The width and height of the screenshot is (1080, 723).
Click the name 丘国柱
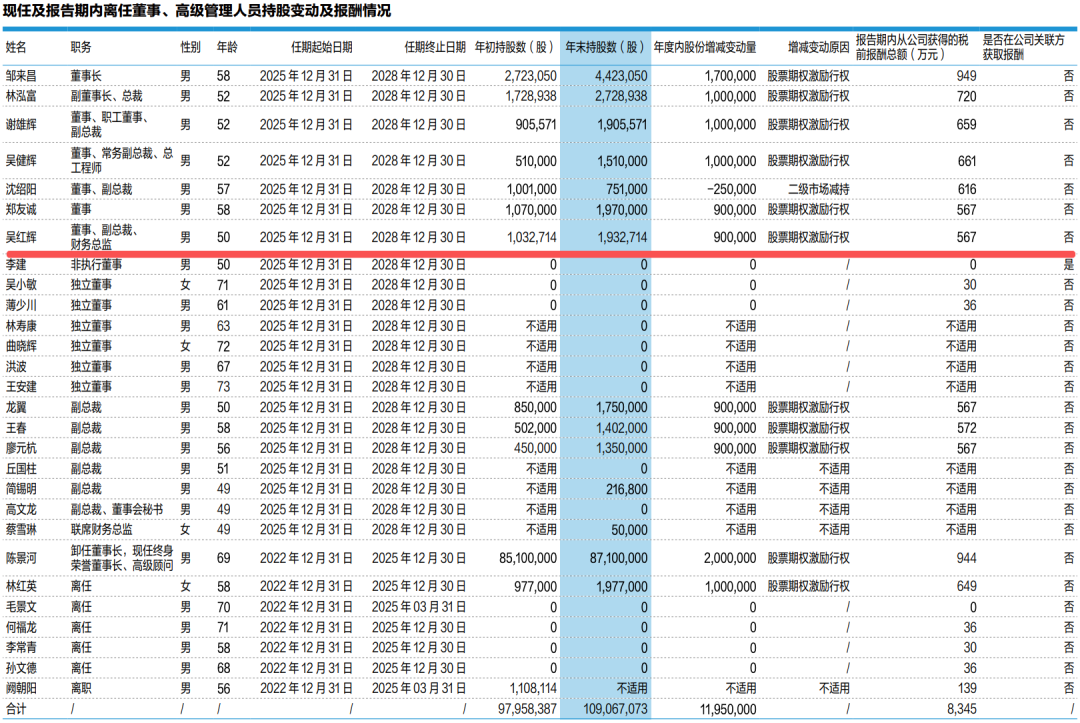[21, 469]
